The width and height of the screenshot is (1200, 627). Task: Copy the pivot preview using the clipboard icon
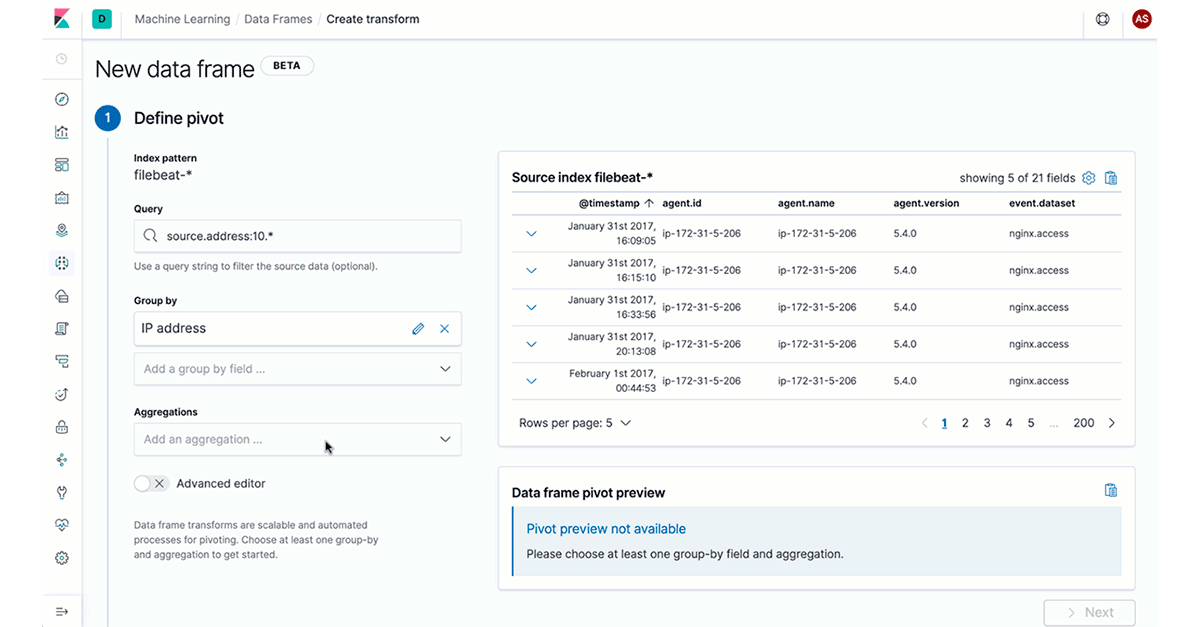[x=1111, y=490]
